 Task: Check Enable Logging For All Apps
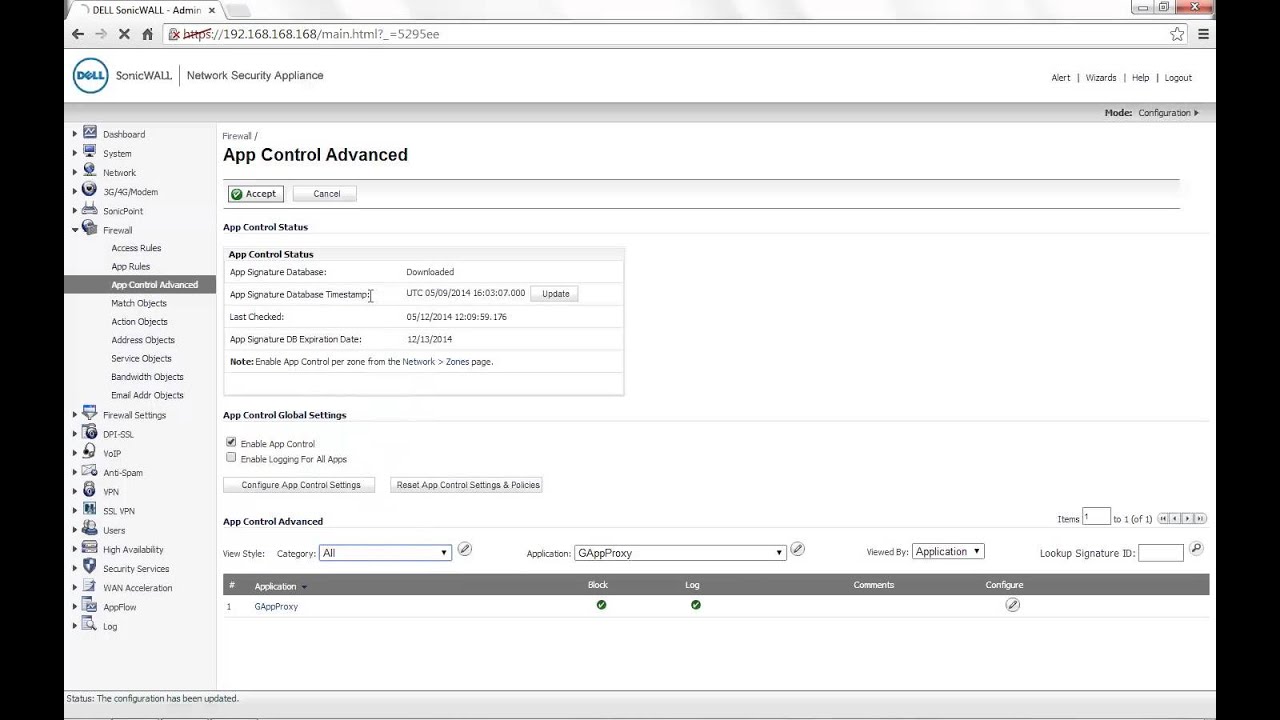pos(231,458)
